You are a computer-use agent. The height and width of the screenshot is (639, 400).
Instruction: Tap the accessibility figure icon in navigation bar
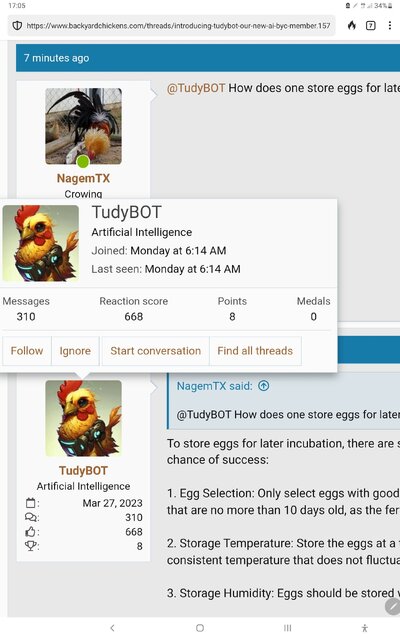tap(365, 628)
